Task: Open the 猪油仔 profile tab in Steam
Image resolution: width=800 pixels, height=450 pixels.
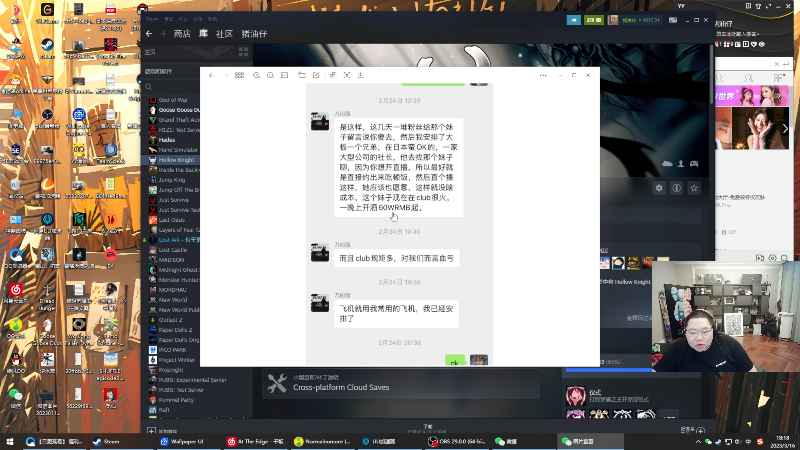Action: (x=254, y=34)
